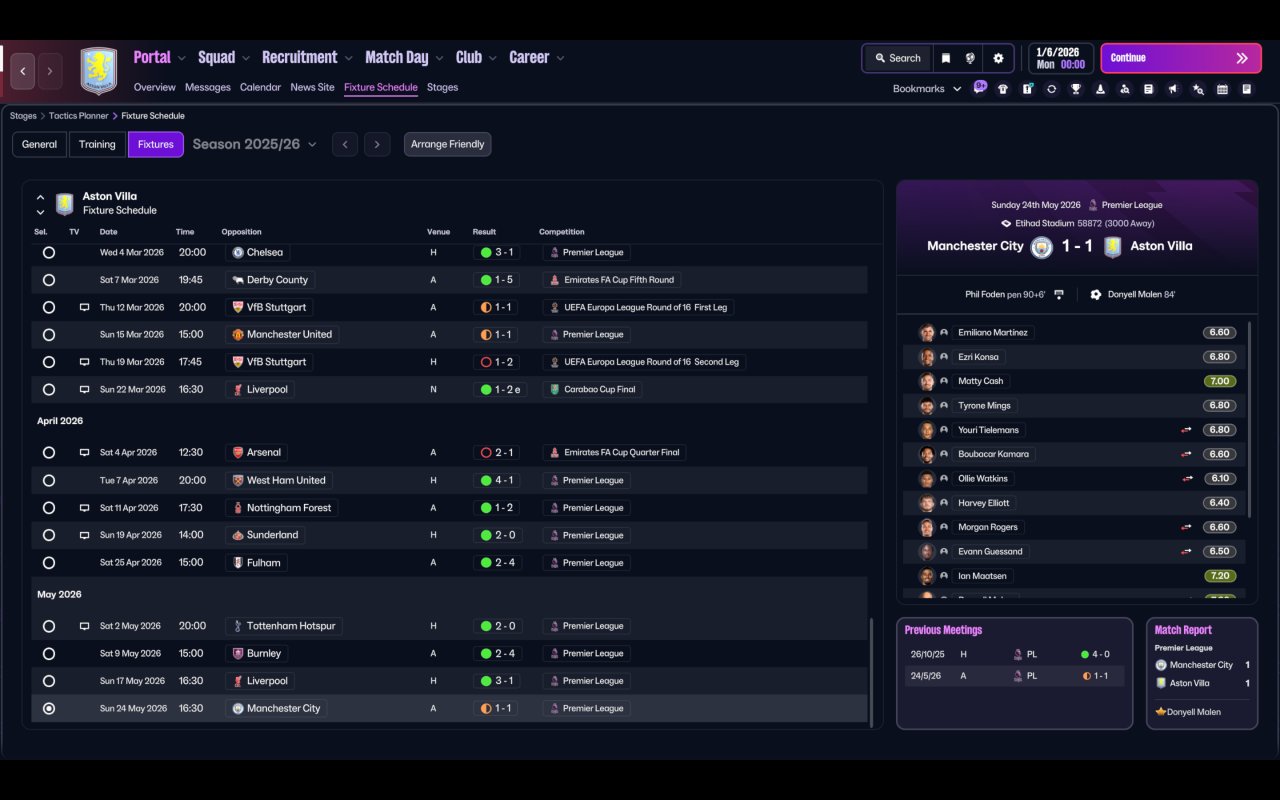Screen dimensions: 1280x800
Task: Expand the Career menu chevron
Action: click(x=560, y=58)
